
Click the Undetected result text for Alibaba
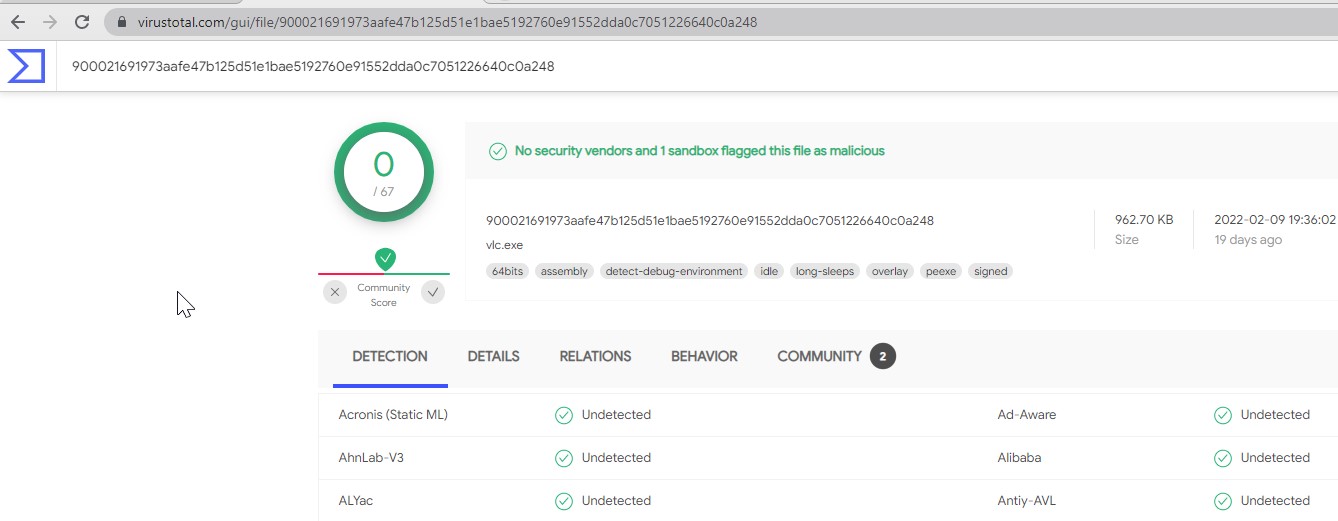[1275, 458]
